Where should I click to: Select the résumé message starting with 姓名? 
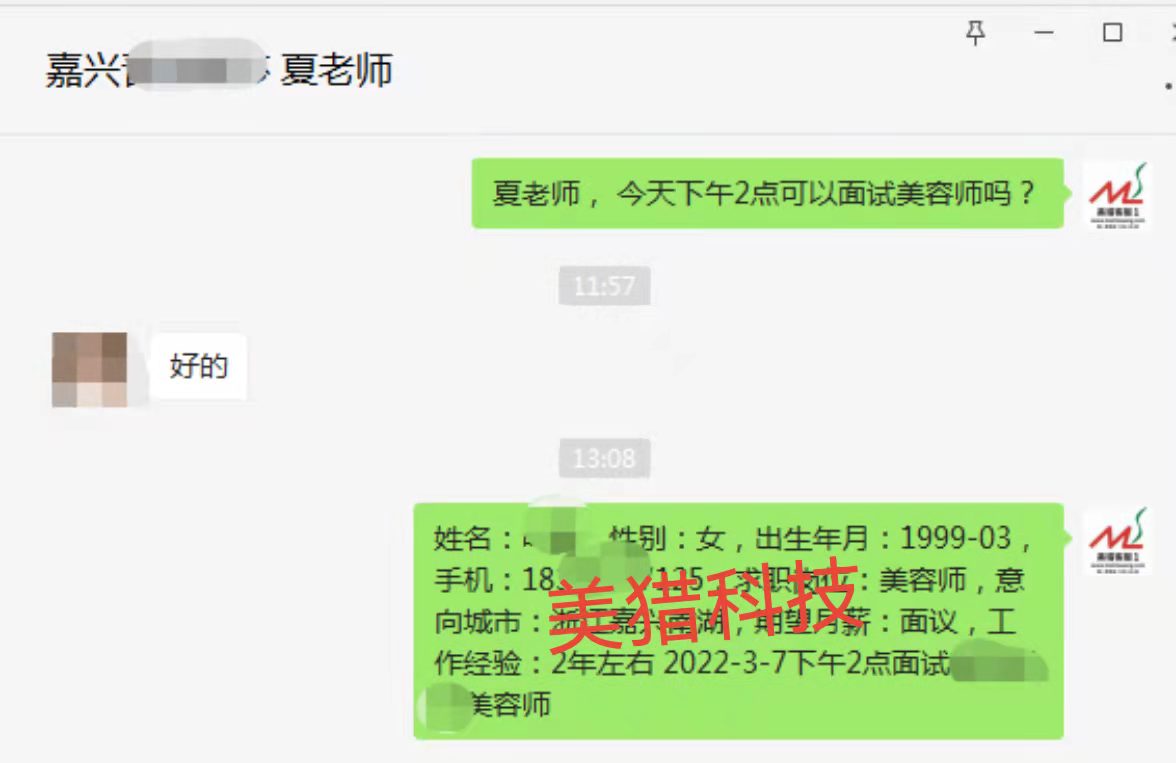tap(739, 620)
